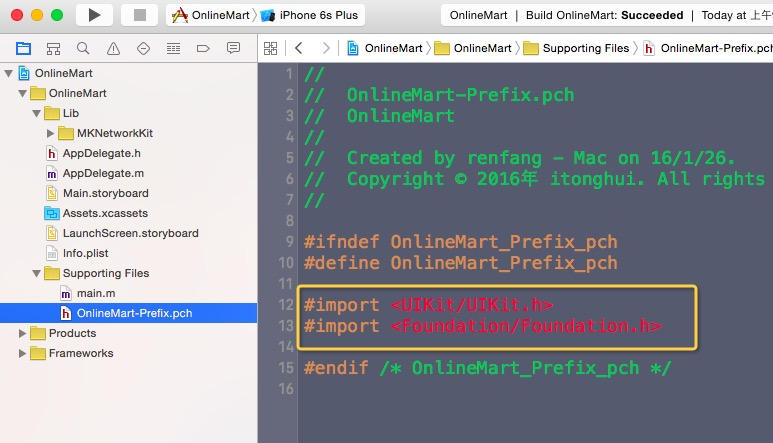
Task: Click the #ifndef OnlineMart_Prefix_pch line
Action: point(460,242)
